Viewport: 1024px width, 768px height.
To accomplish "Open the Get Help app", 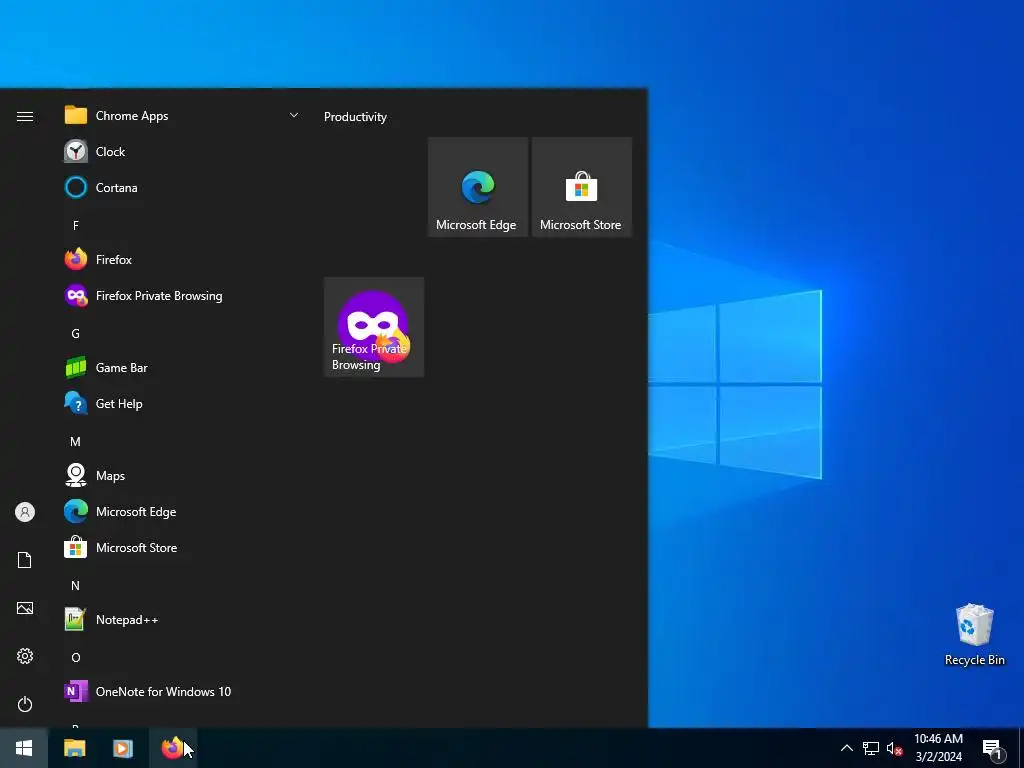I will [181, 404].
